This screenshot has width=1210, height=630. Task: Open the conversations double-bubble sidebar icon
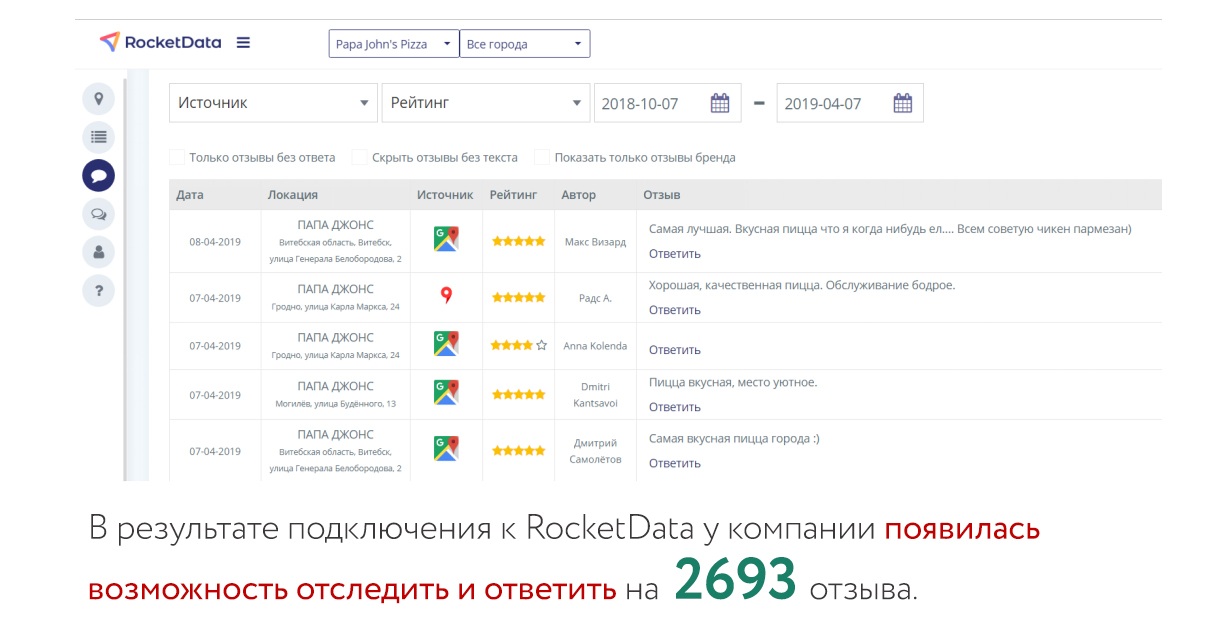coord(98,214)
